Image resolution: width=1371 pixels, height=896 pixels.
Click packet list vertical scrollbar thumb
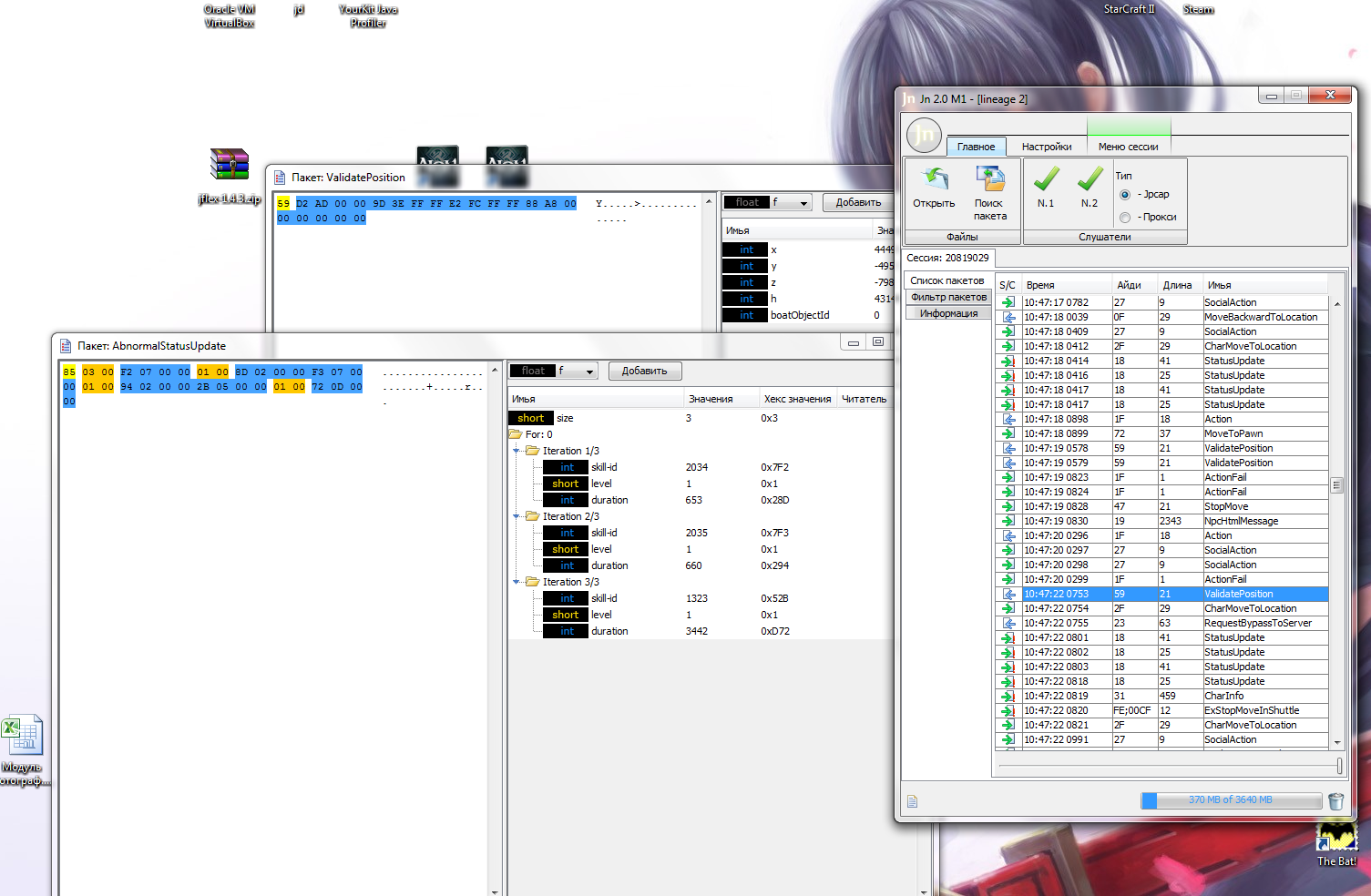1336,485
